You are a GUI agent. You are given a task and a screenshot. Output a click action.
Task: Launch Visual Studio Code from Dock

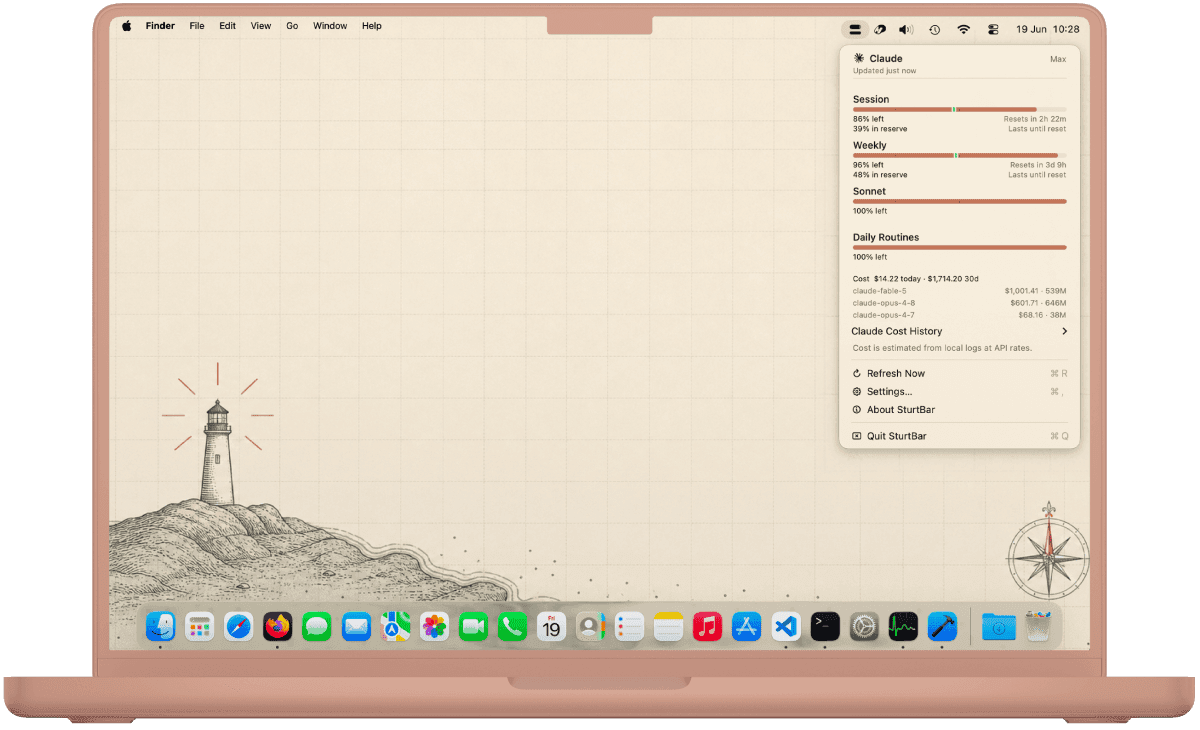click(786, 627)
